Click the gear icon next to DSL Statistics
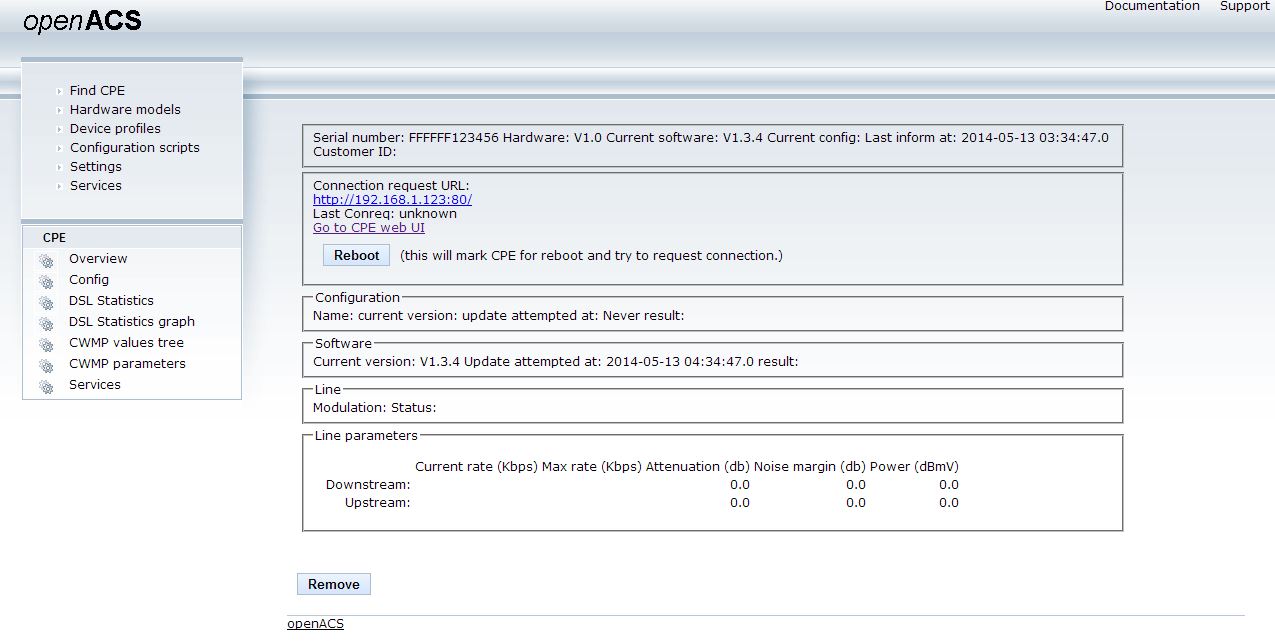The height and width of the screenshot is (644, 1275). [46, 302]
